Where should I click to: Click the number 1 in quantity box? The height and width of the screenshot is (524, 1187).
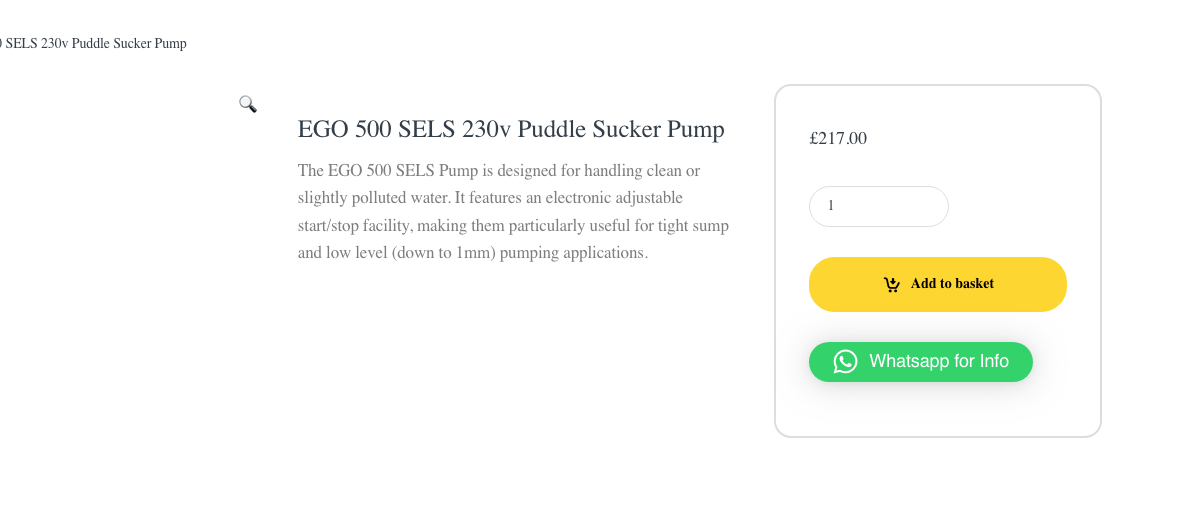(831, 206)
